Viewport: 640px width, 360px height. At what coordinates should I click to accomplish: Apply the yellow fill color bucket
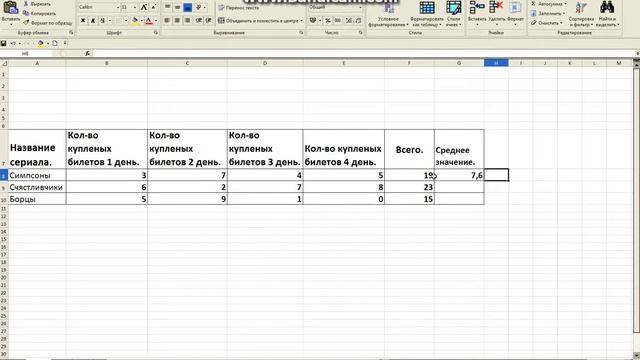click(x=135, y=20)
